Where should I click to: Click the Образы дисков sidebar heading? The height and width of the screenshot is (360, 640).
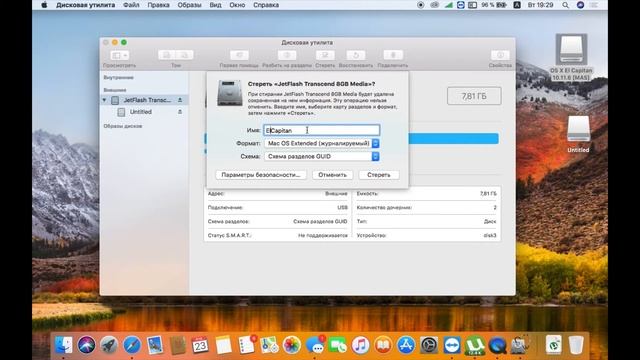coord(123,126)
